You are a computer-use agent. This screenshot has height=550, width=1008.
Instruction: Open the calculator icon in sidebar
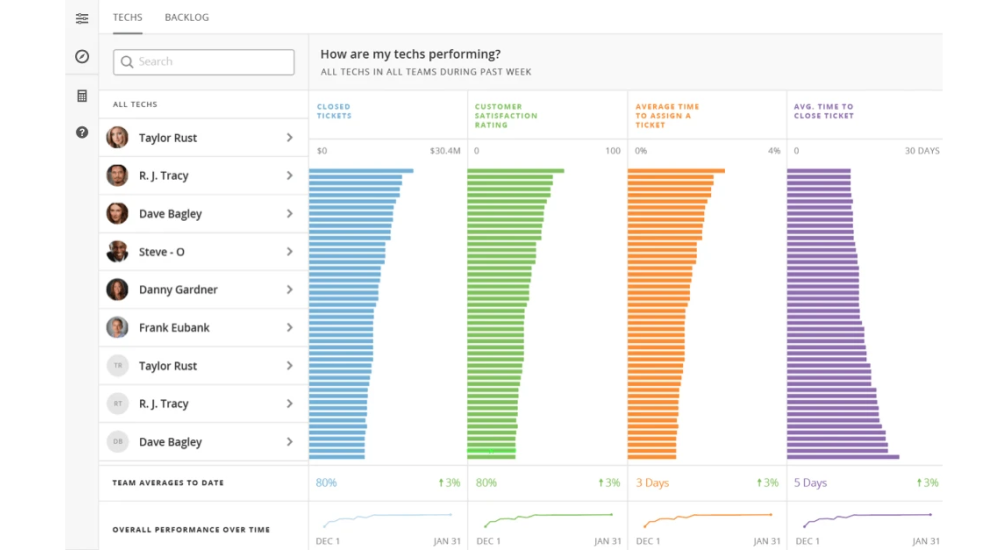[82, 96]
